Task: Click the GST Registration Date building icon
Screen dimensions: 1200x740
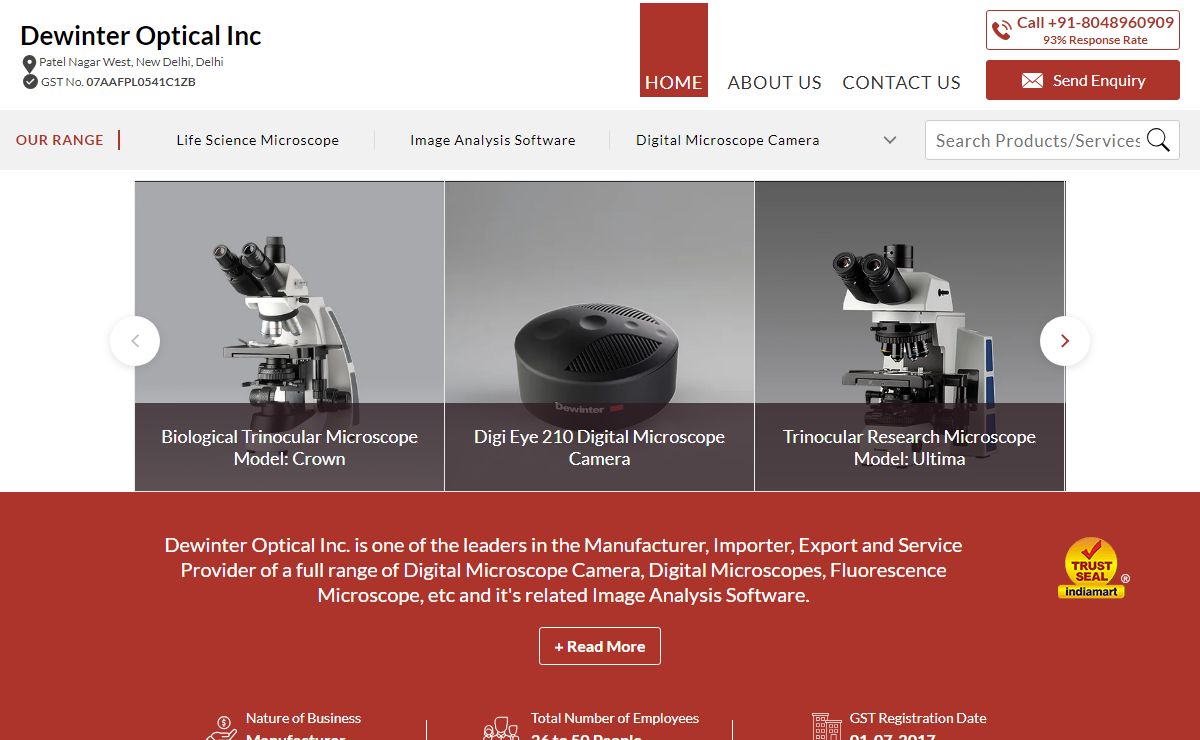Action: (x=826, y=727)
